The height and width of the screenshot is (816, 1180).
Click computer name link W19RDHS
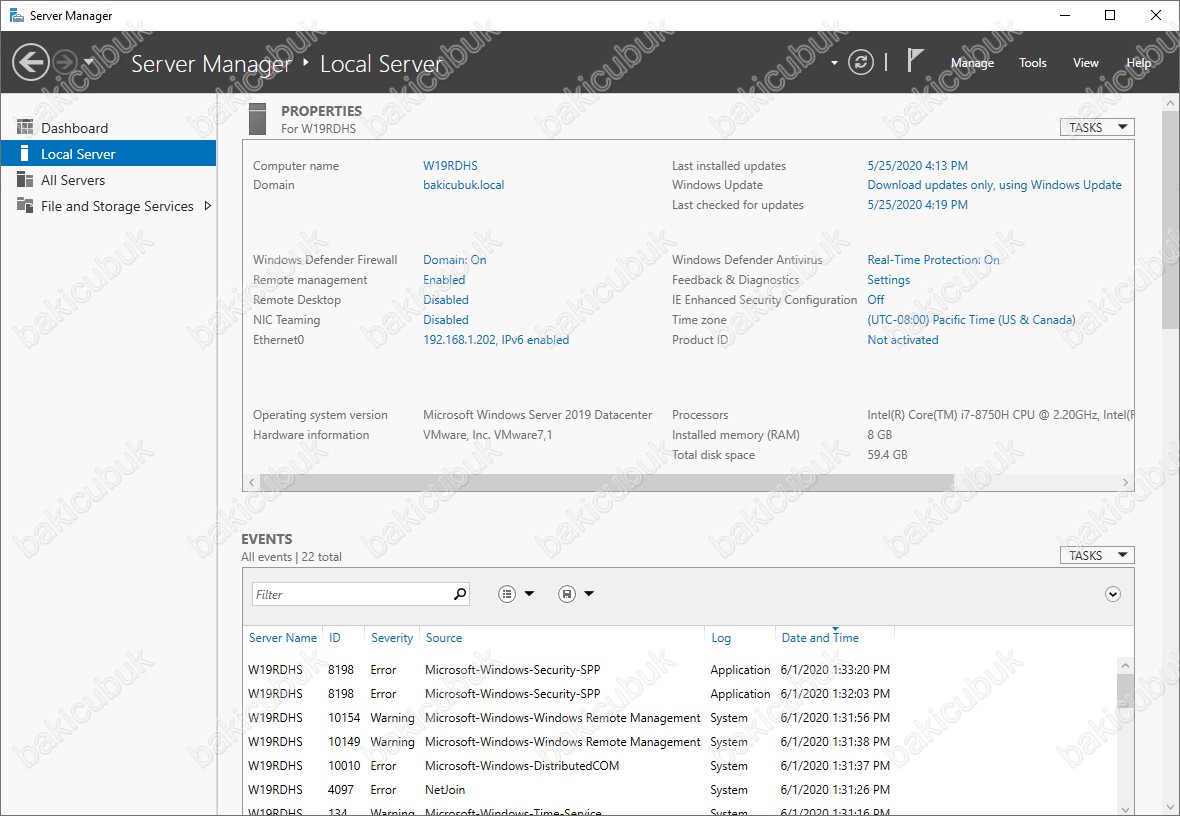(450, 166)
